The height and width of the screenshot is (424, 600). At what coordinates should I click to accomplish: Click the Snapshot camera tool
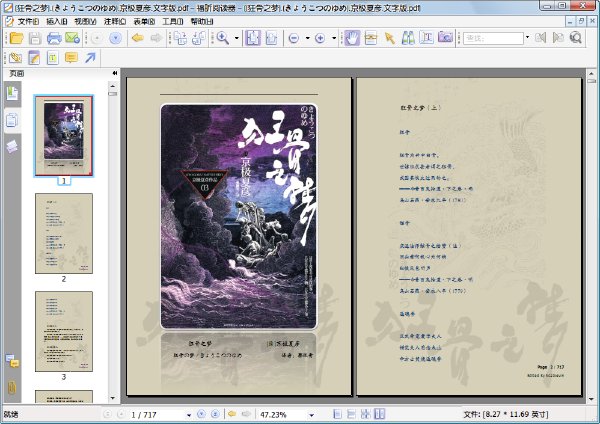click(x=445, y=38)
